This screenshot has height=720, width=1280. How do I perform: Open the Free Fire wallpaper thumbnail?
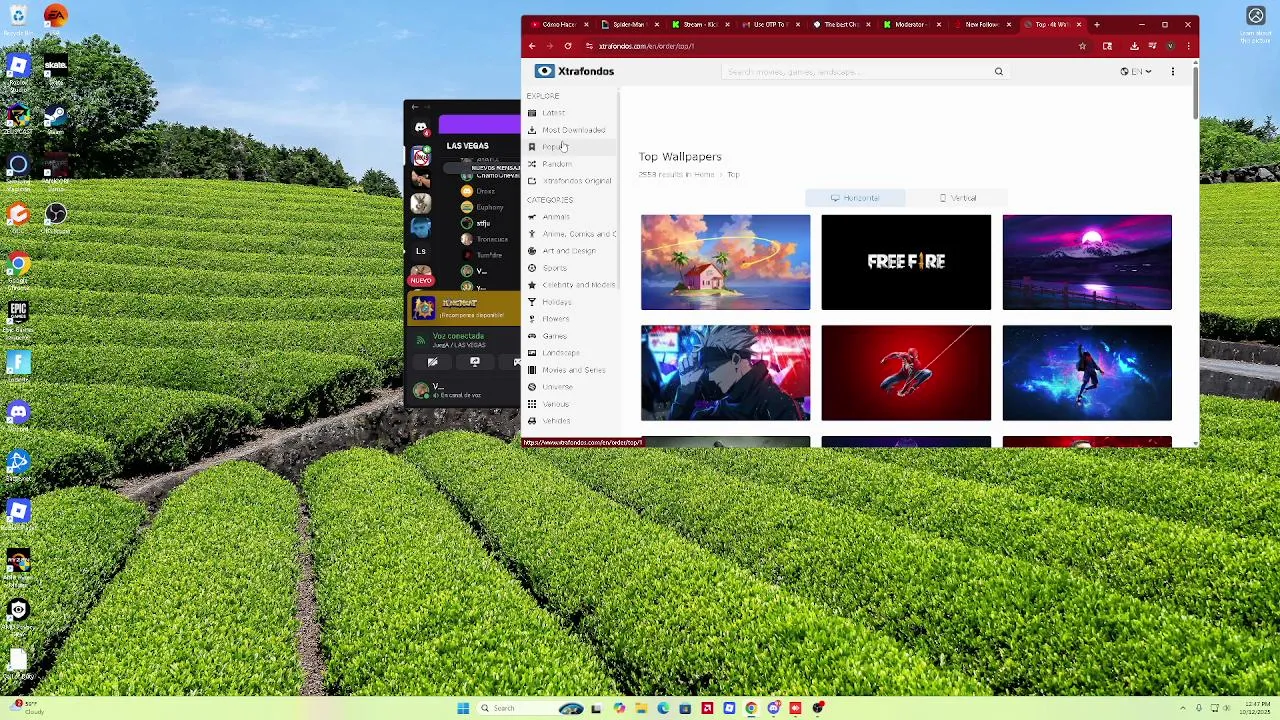[x=906, y=262]
